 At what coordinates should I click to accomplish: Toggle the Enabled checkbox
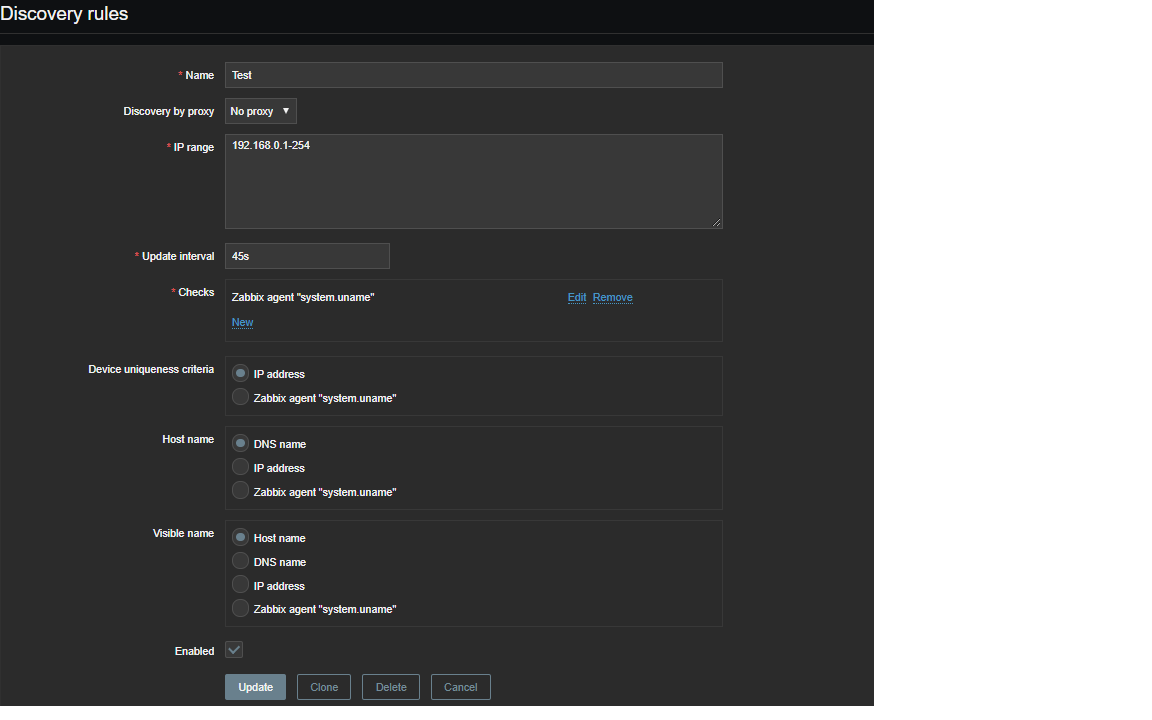click(234, 650)
